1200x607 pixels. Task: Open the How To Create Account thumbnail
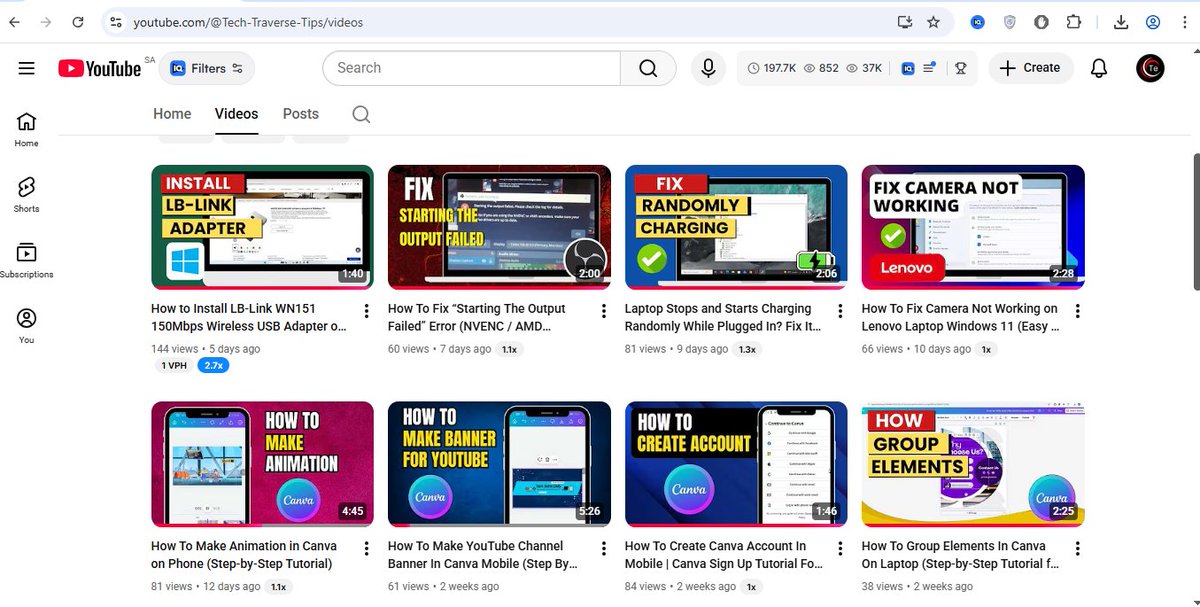736,464
